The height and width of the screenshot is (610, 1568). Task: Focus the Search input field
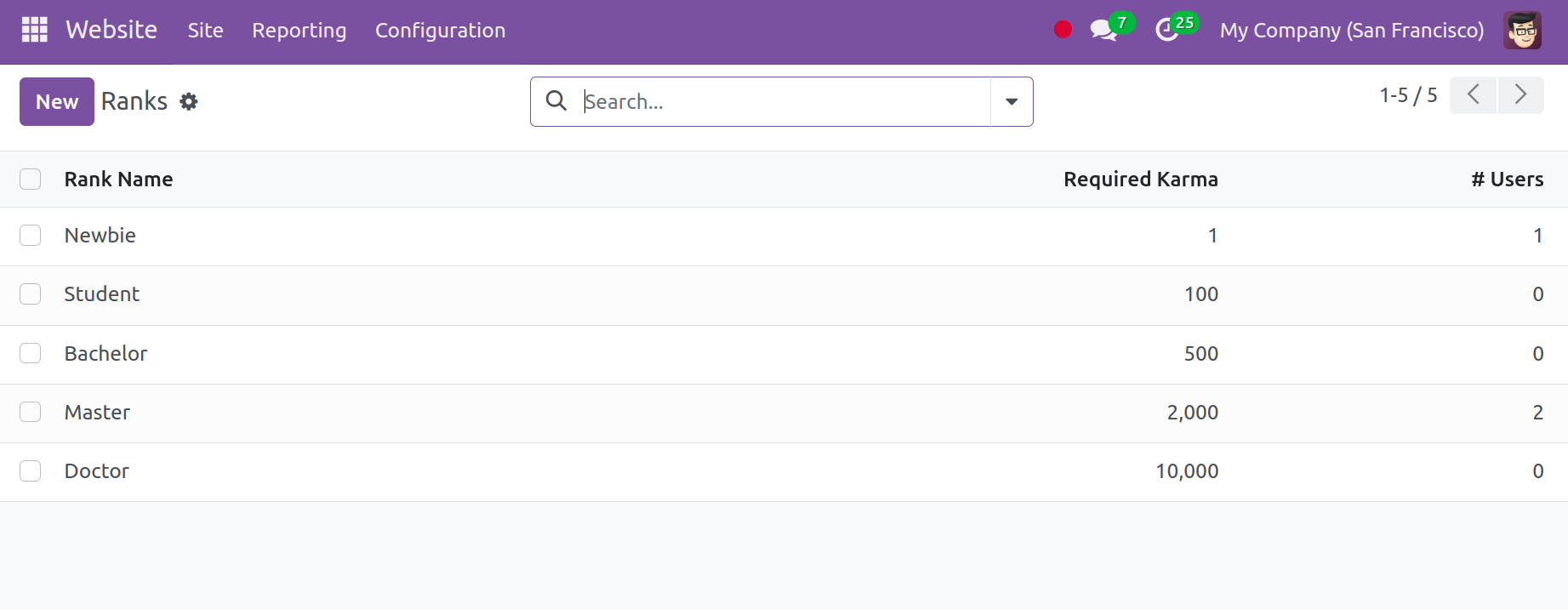click(783, 102)
